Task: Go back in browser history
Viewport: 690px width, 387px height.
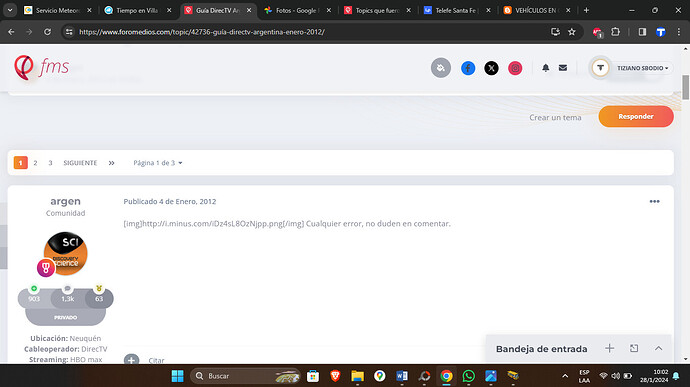Action: coord(11,32)
